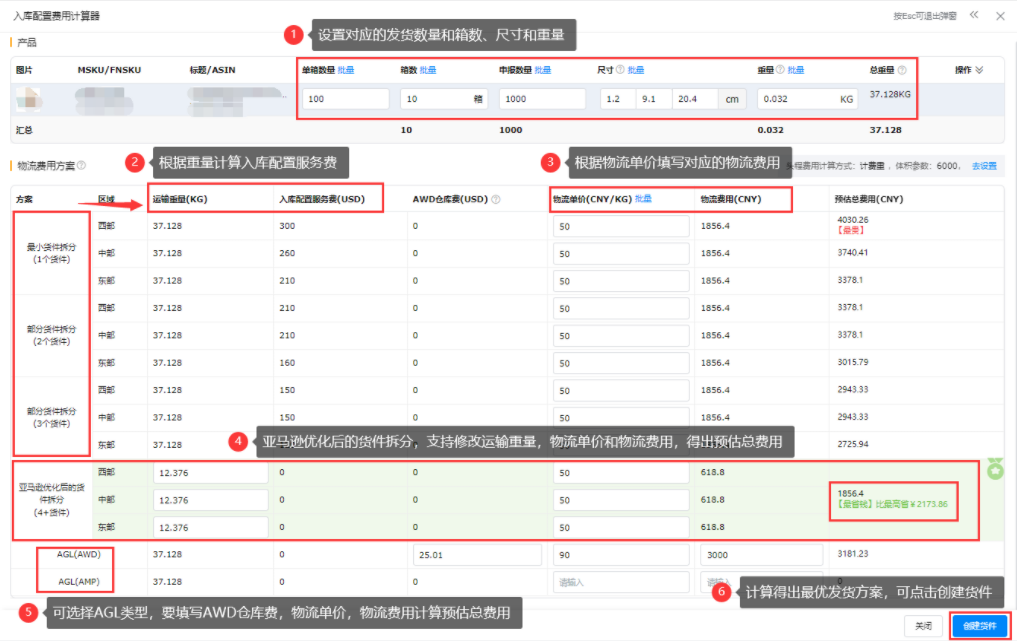Open the help icon beside AWD仓库费(USD)

[x=496, y=199]
